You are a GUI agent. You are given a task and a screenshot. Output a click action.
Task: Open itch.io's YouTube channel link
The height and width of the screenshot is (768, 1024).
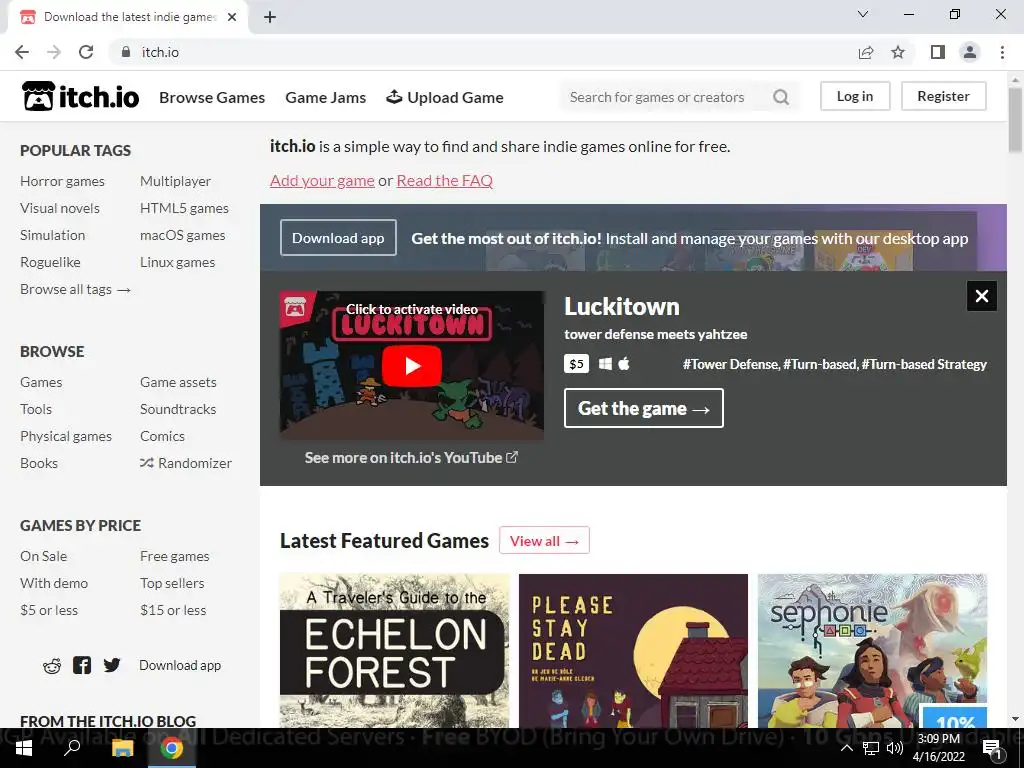pyautogui.click(x=411, y=458)
